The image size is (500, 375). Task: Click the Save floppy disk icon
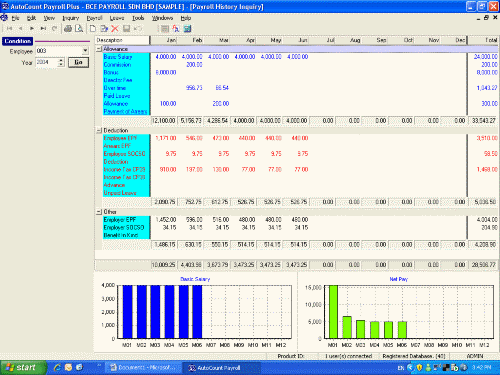(x=126, y=29)
